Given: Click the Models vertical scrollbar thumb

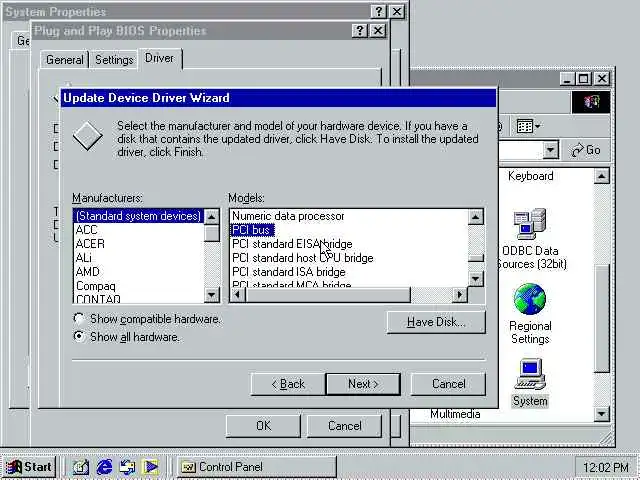Looking at the screenshot, I should [x=476, y=258].
